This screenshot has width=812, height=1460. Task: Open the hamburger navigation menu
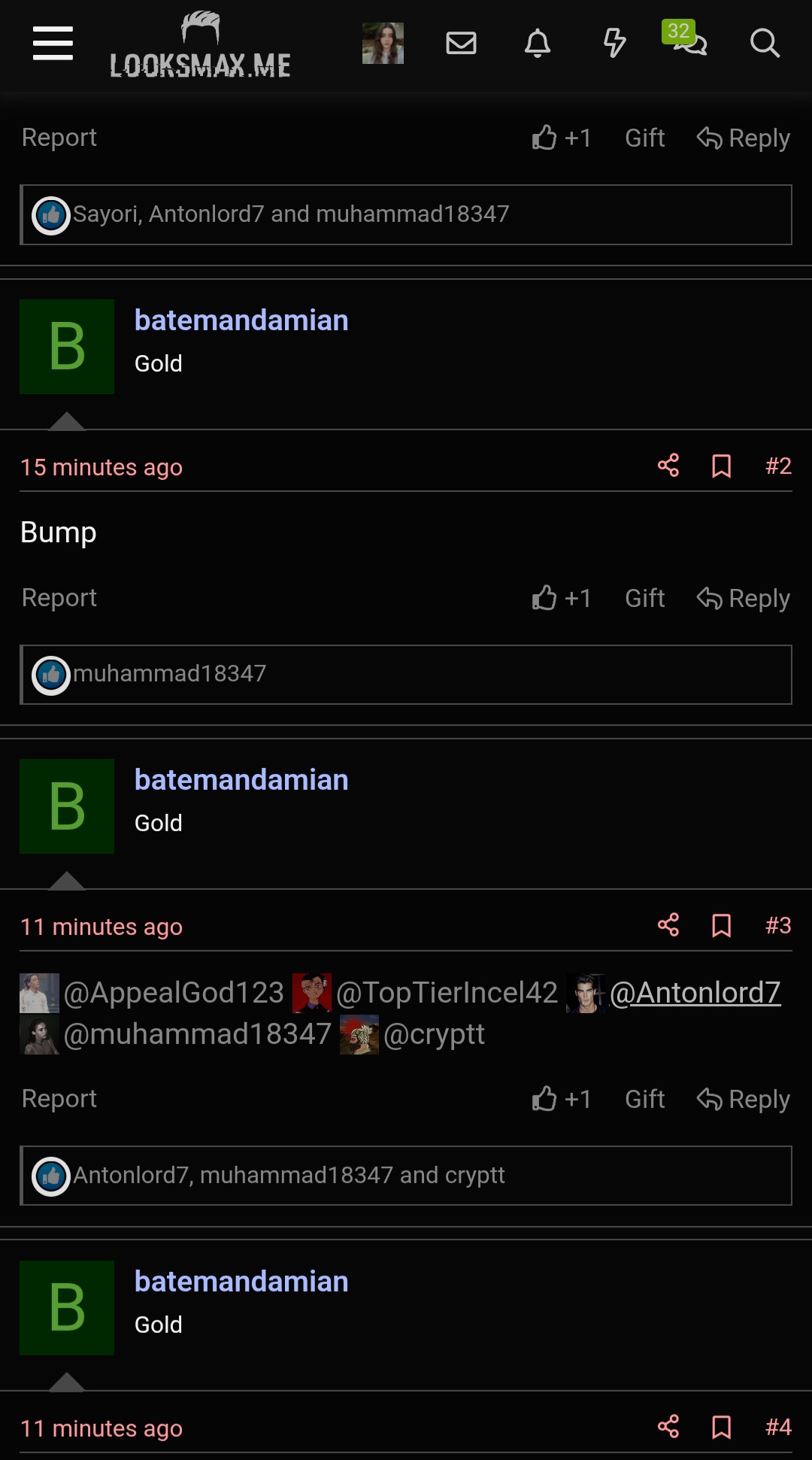(53, 43)
